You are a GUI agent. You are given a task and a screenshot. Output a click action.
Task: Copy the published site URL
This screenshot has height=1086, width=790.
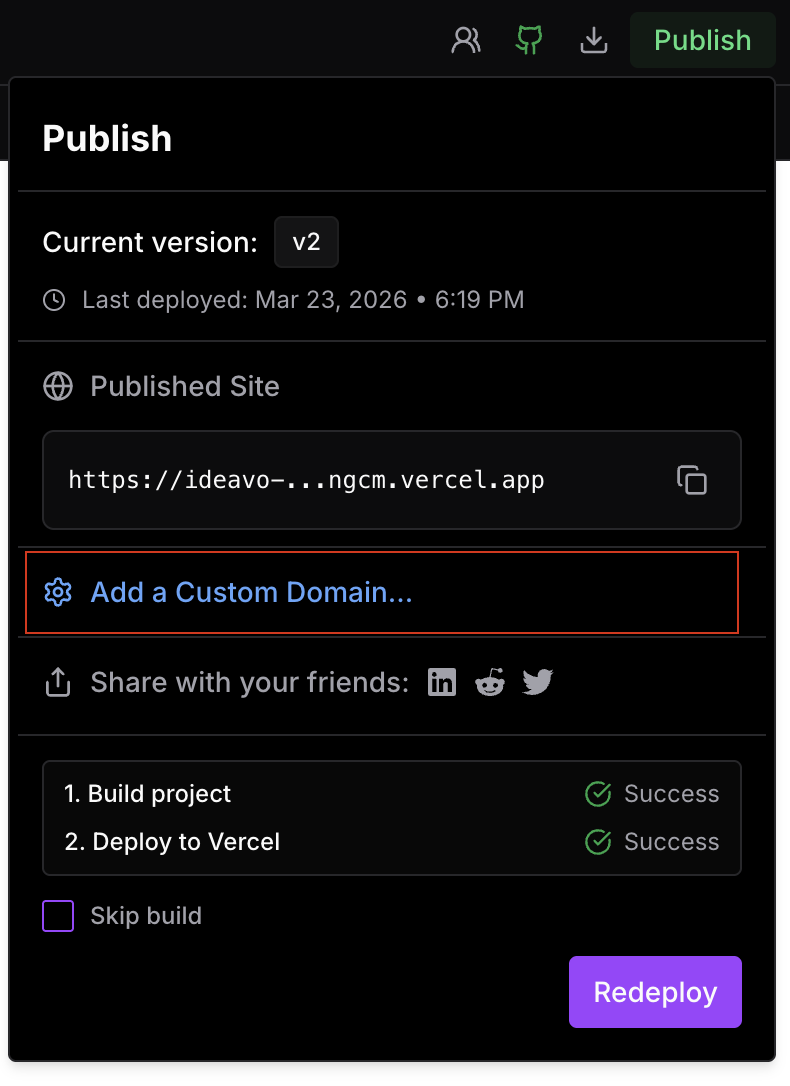(691, 480)
